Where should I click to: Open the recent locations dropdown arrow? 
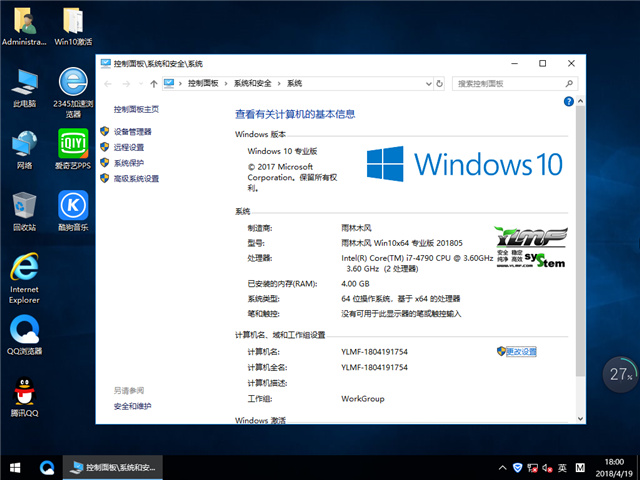(141, 84)
